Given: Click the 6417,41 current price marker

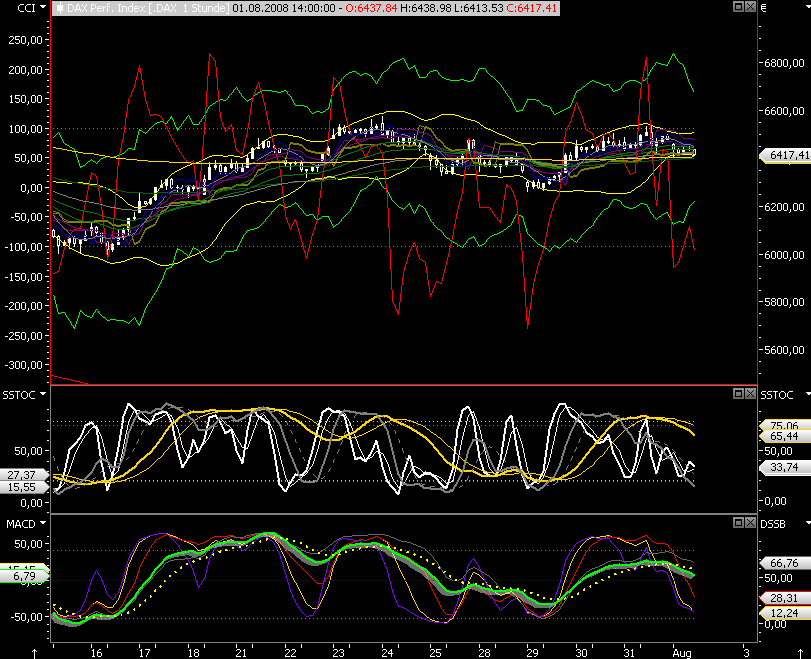Looking at the screenshot, I should tap(785, 155).
